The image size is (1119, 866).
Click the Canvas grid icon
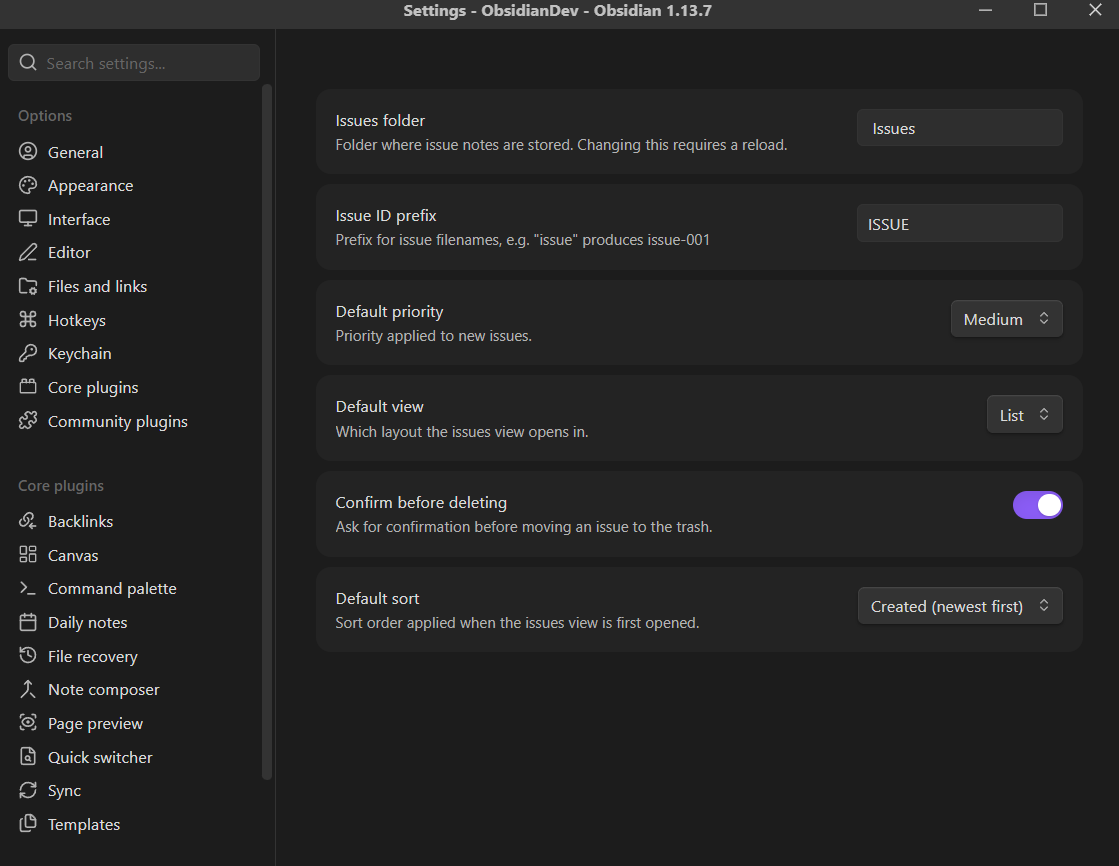tap(28, 555)
